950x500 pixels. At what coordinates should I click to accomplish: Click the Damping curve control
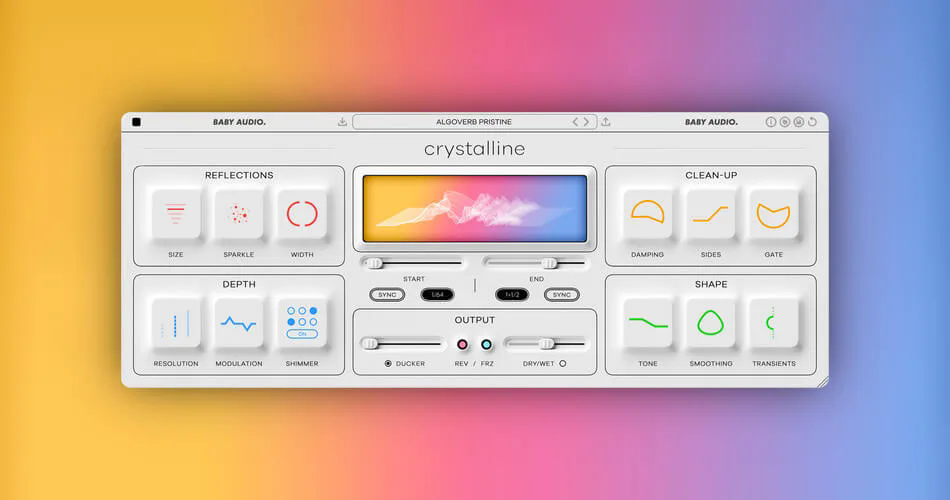(648, 214)
